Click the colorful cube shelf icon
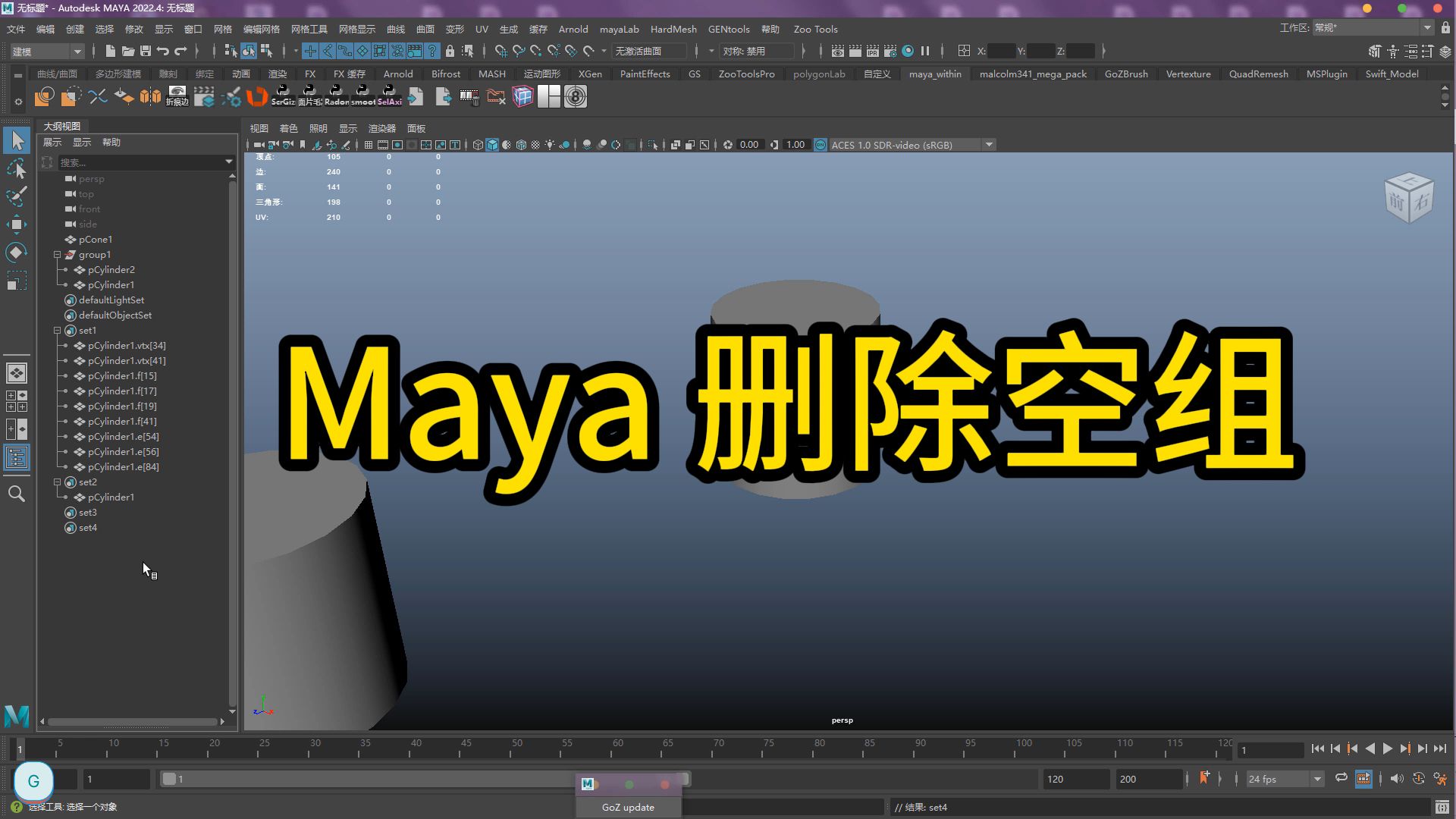Viewport: 1456px width, 819px height. tap(522, 96)
